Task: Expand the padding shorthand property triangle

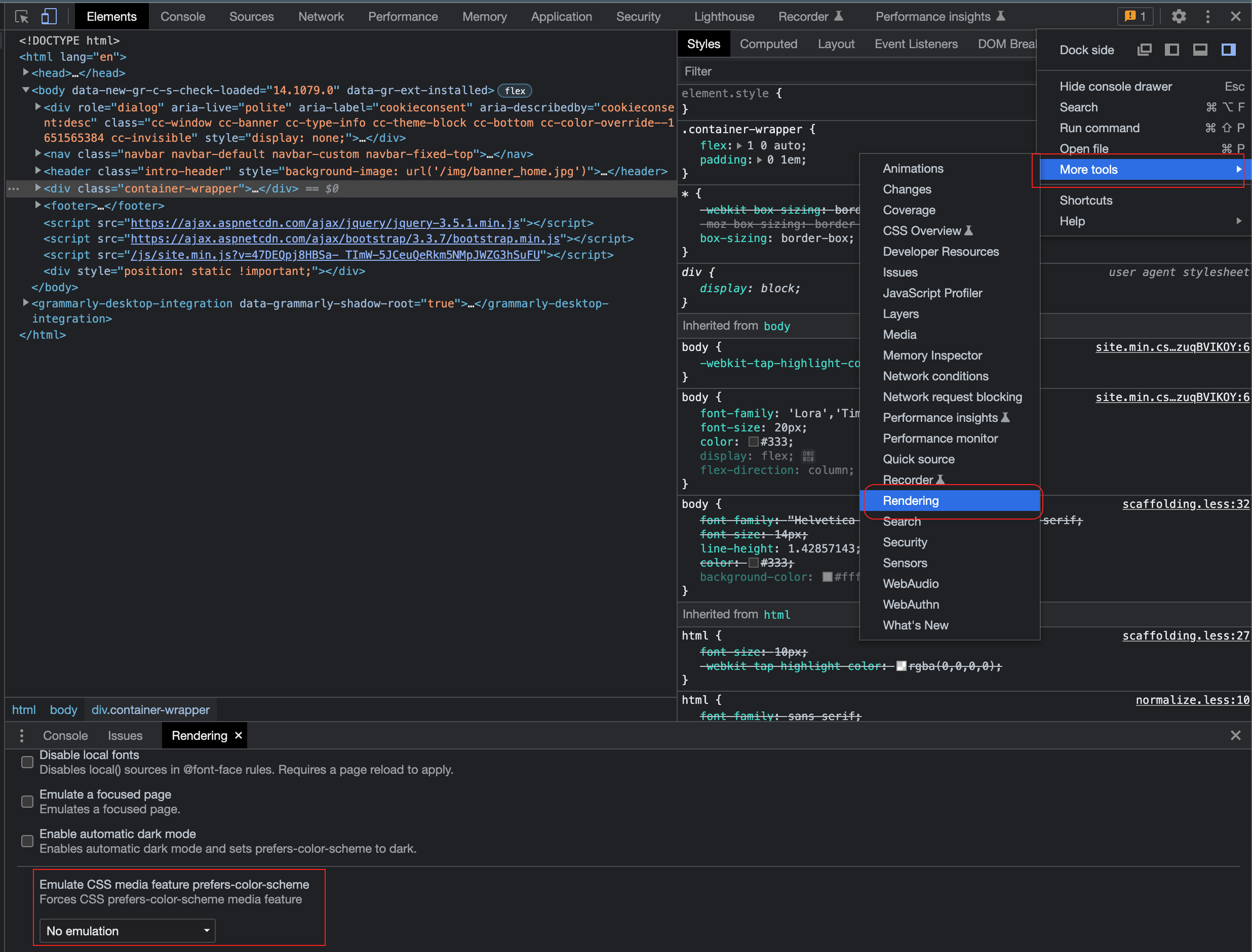Action: click(x=760, y=160)
